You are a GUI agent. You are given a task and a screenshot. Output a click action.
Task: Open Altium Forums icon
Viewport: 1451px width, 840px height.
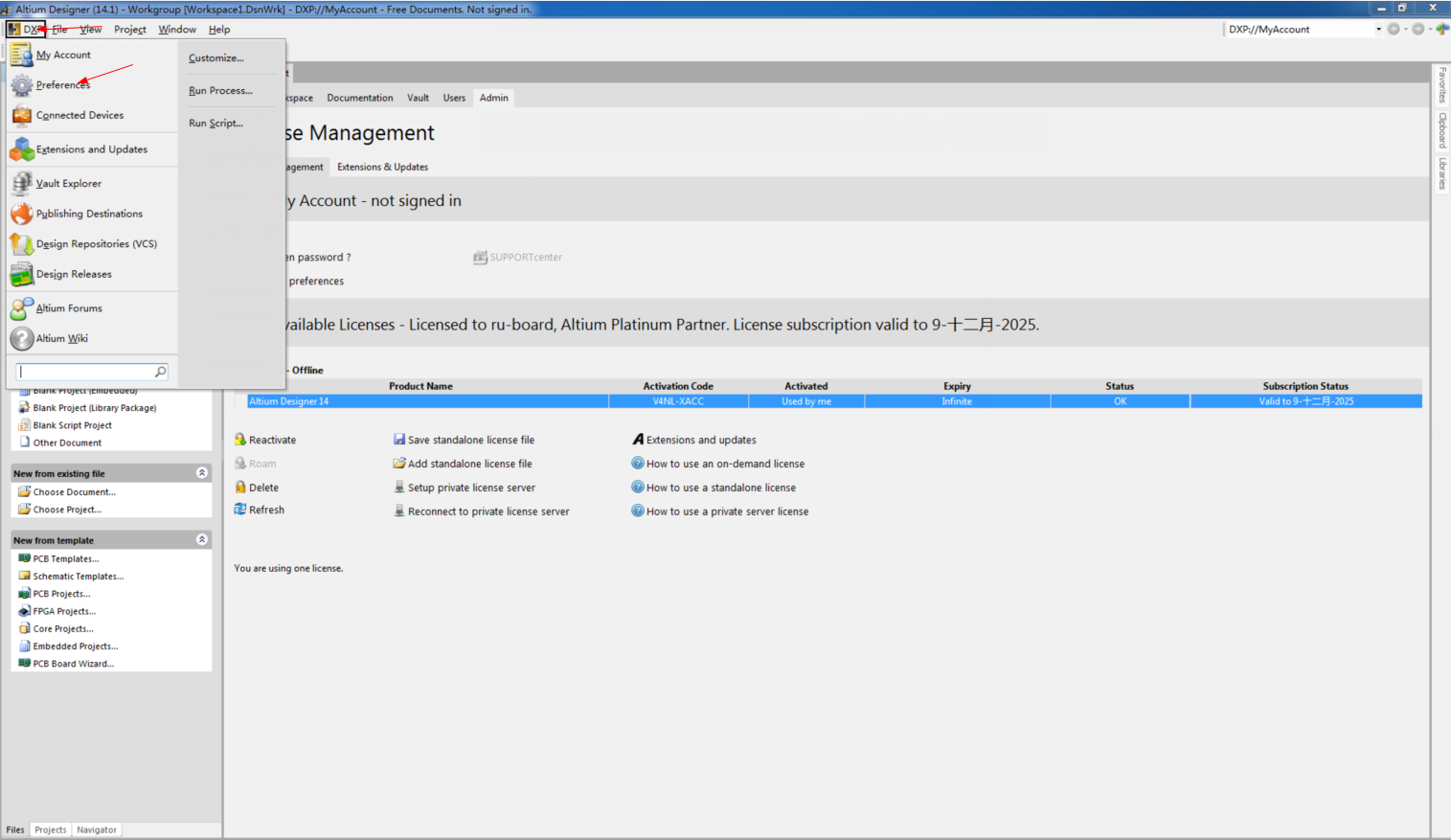[21, 308]
